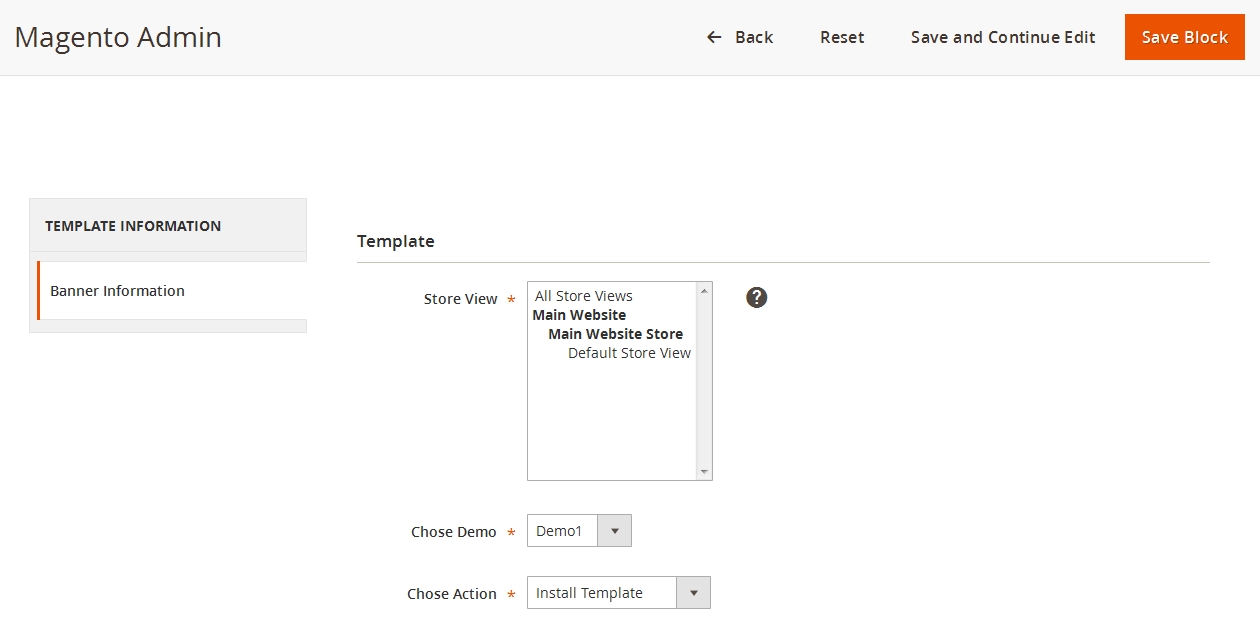Pick Default Store View from the list
Viewport: 1260px width, 628px height.
(629, 353)
